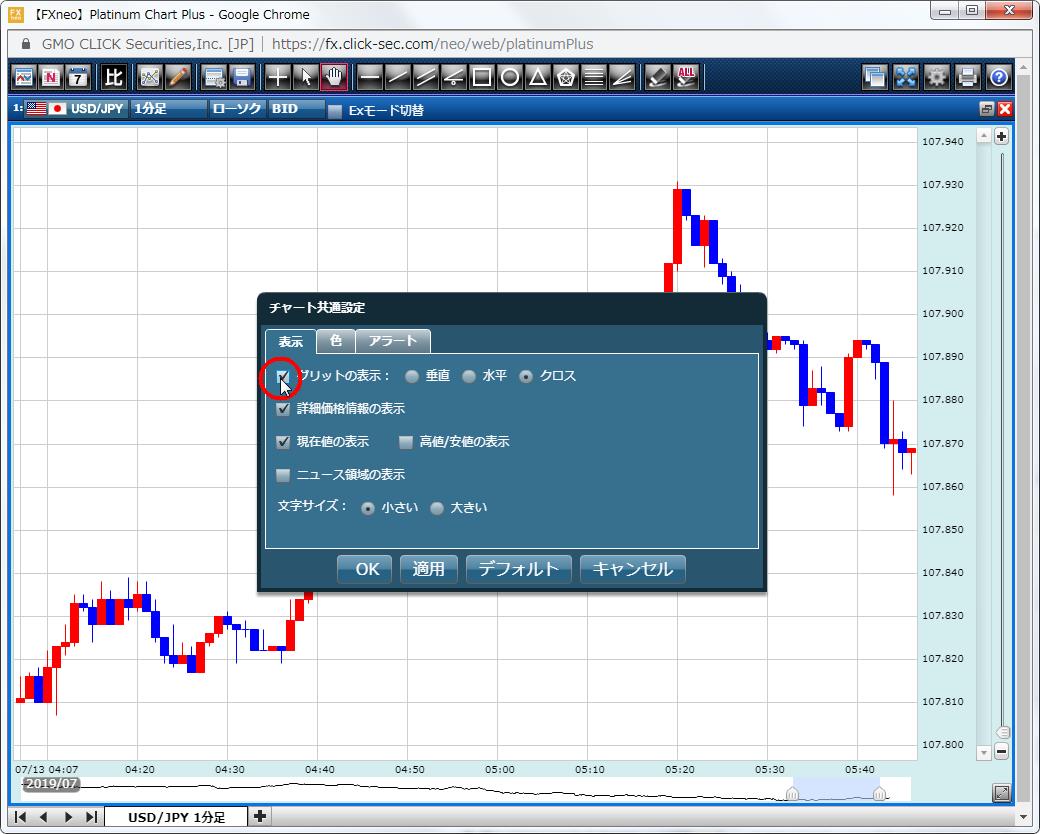Screen dimensions: 1040x834
Task: Open the technical indicator settings icon
Action: 149,77
